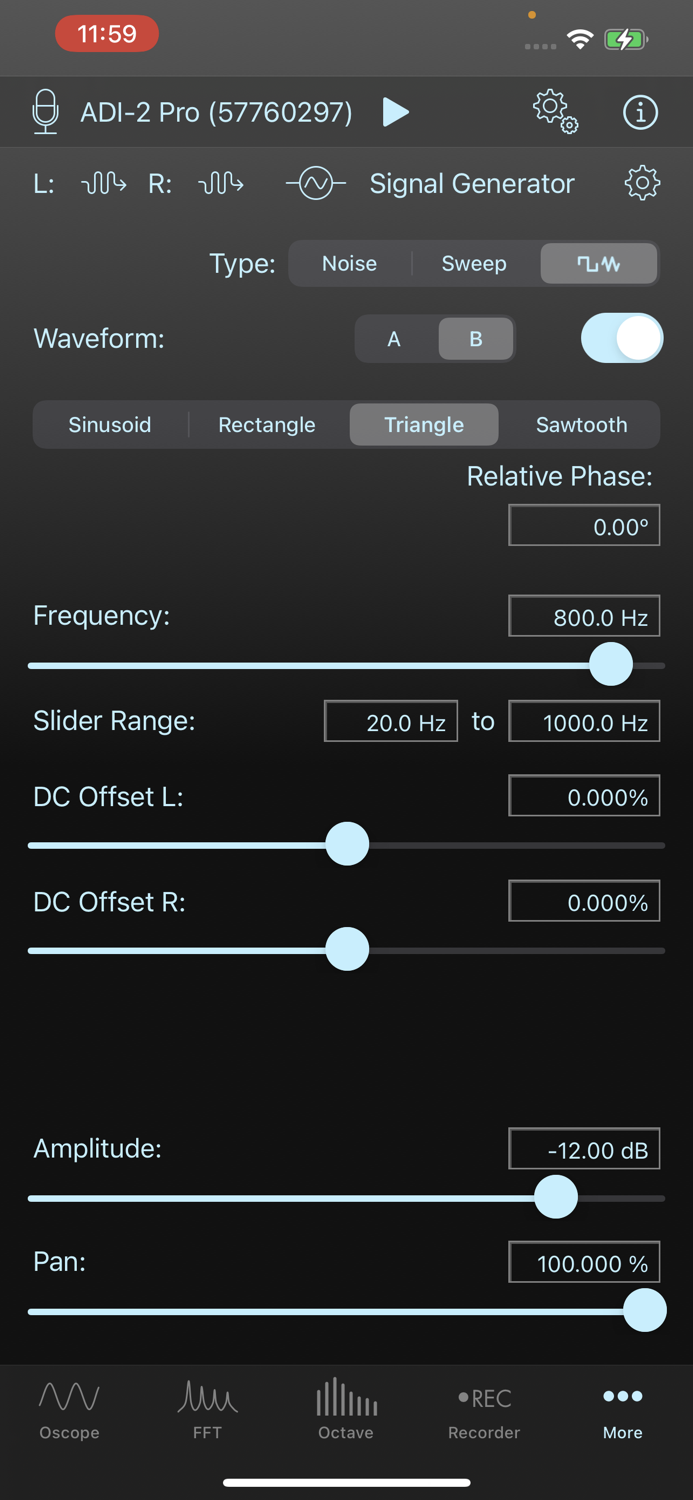This screenshot has width=693, height=1500.
Task: Switch to the FFT tab
Action: pos(207,1408)
